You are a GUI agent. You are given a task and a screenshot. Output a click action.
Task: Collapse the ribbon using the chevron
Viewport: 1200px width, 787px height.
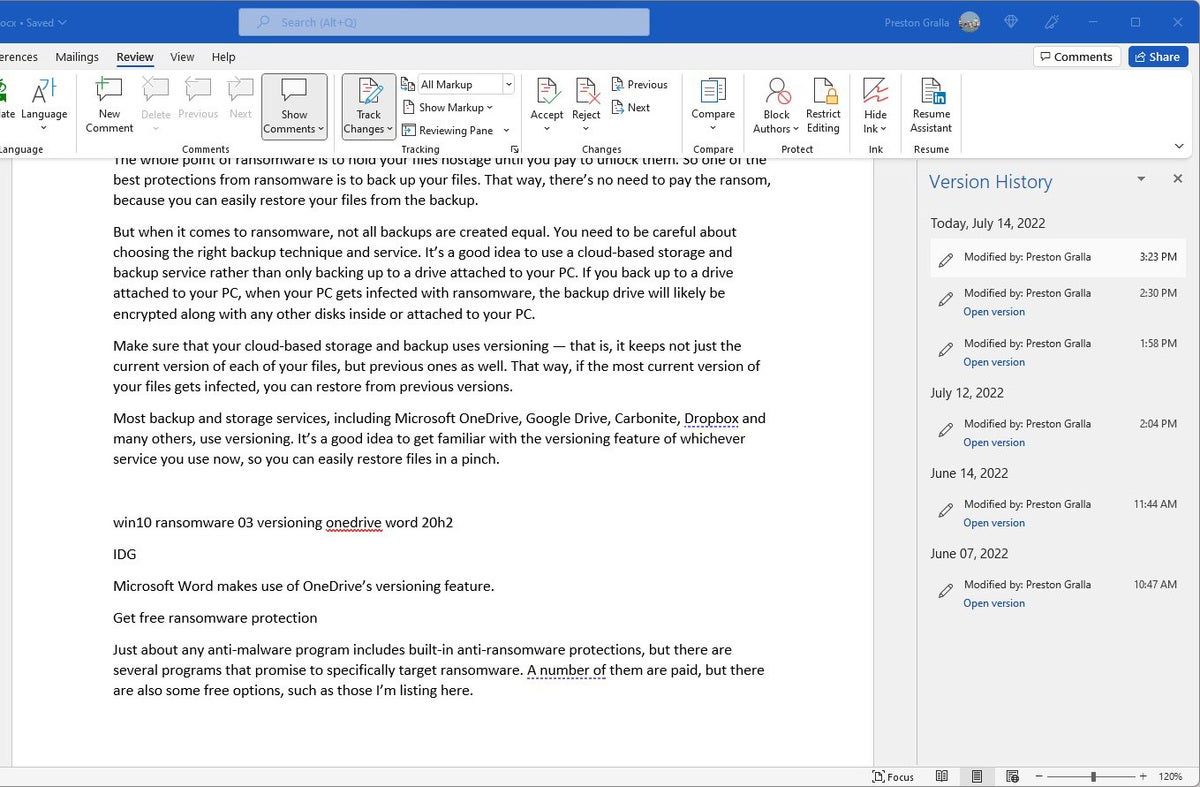click(x=1180, y=146)
